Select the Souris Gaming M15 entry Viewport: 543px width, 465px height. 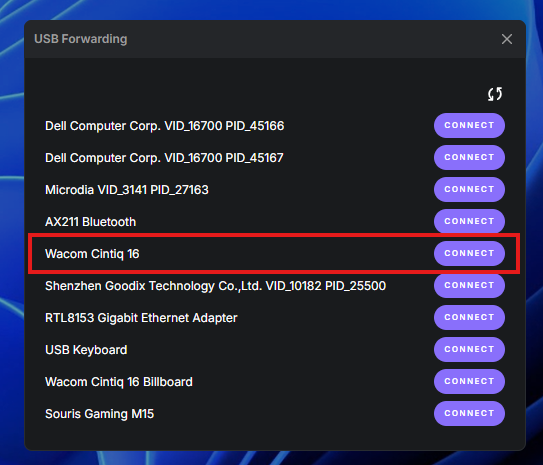[99, 414]
